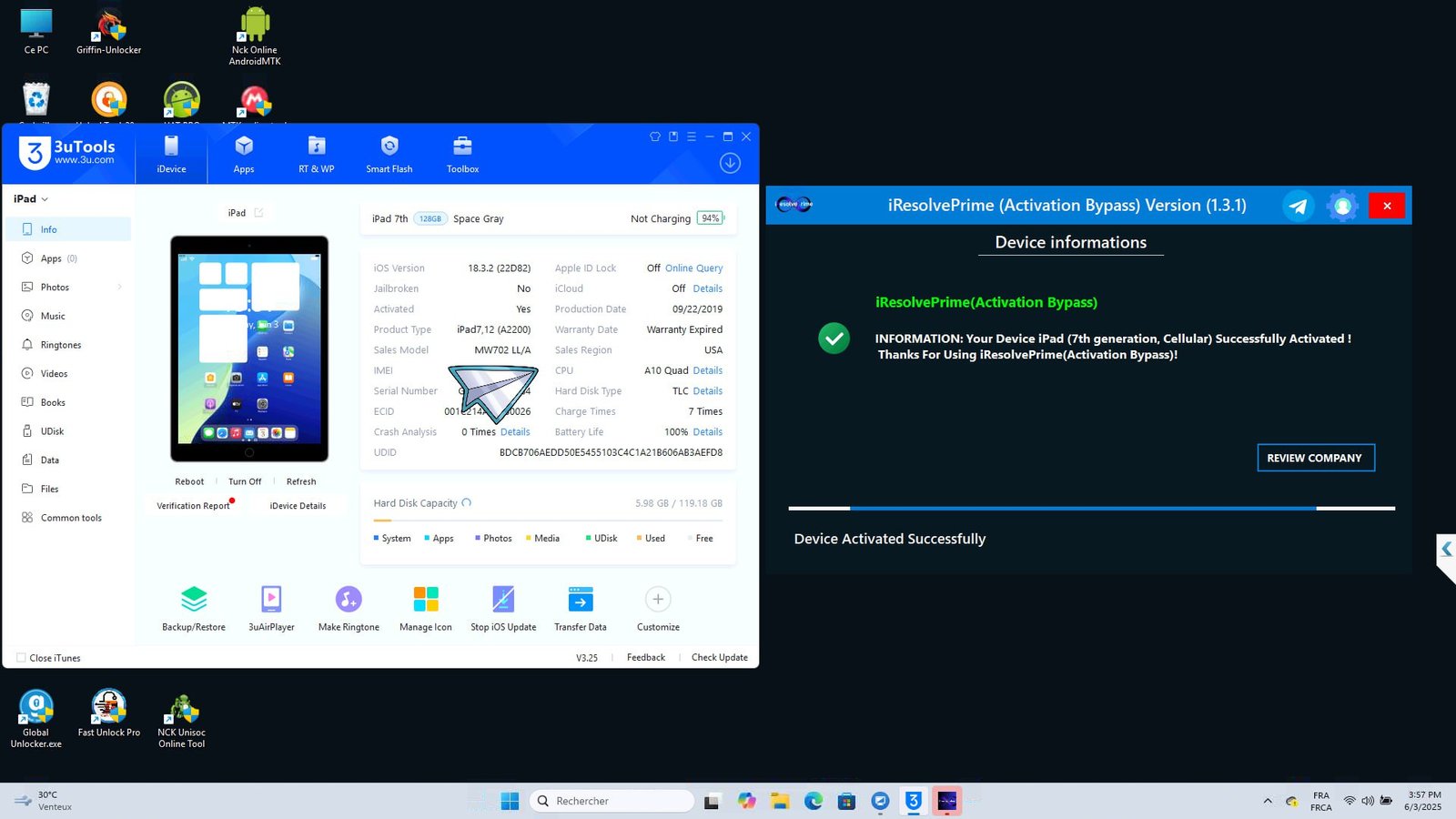Open iCloud Details link

(708, 288)
